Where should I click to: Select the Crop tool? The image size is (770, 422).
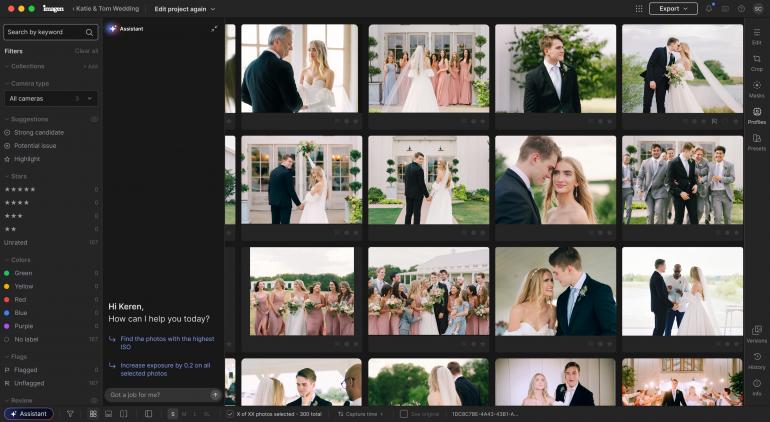click(x=757, y=62)
